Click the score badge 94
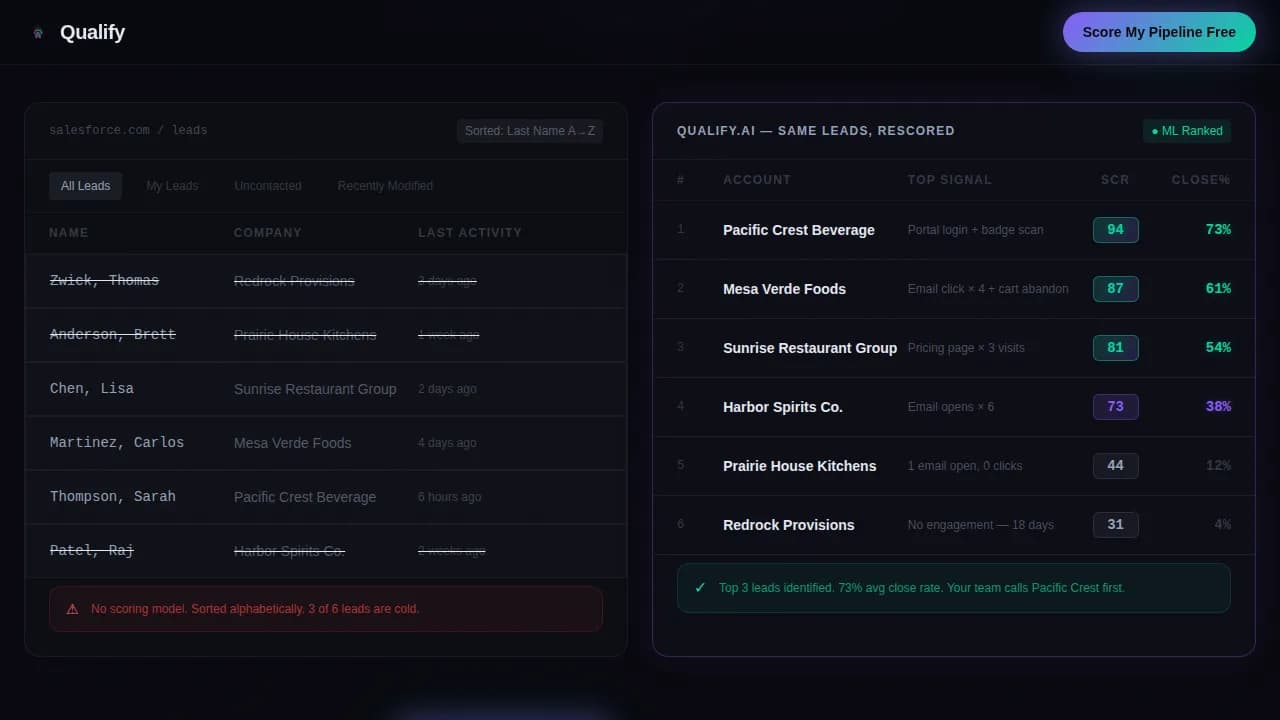The width and height of the screenshot is (1280, 720). click(x=1116, y=230)
